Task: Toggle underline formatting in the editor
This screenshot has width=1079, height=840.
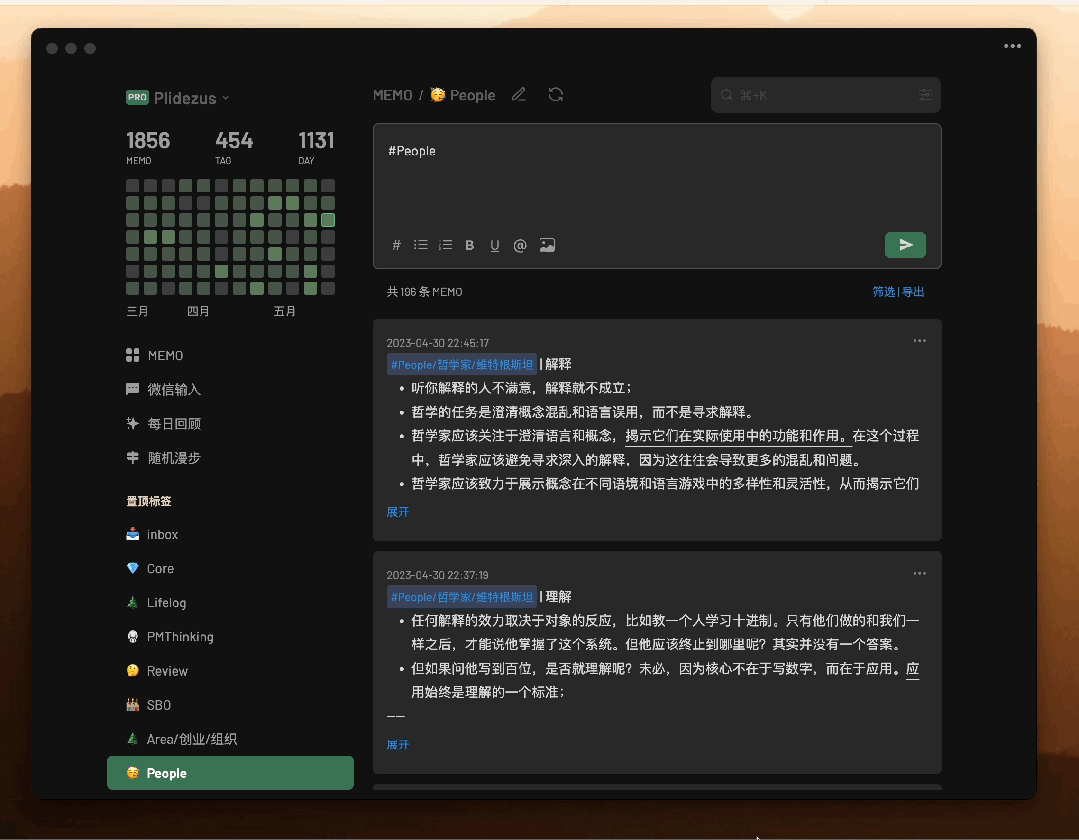Action: [495, 246]
